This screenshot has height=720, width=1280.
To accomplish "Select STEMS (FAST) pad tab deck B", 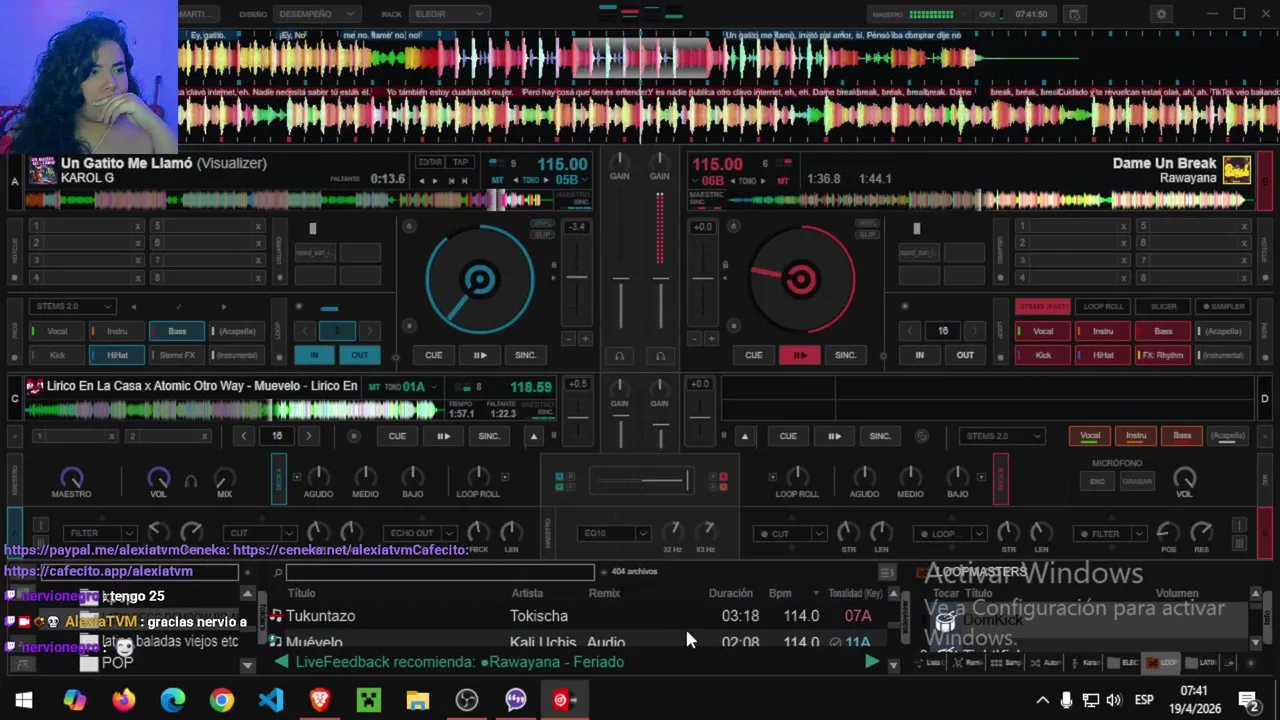I will [x=1043, y=307].
